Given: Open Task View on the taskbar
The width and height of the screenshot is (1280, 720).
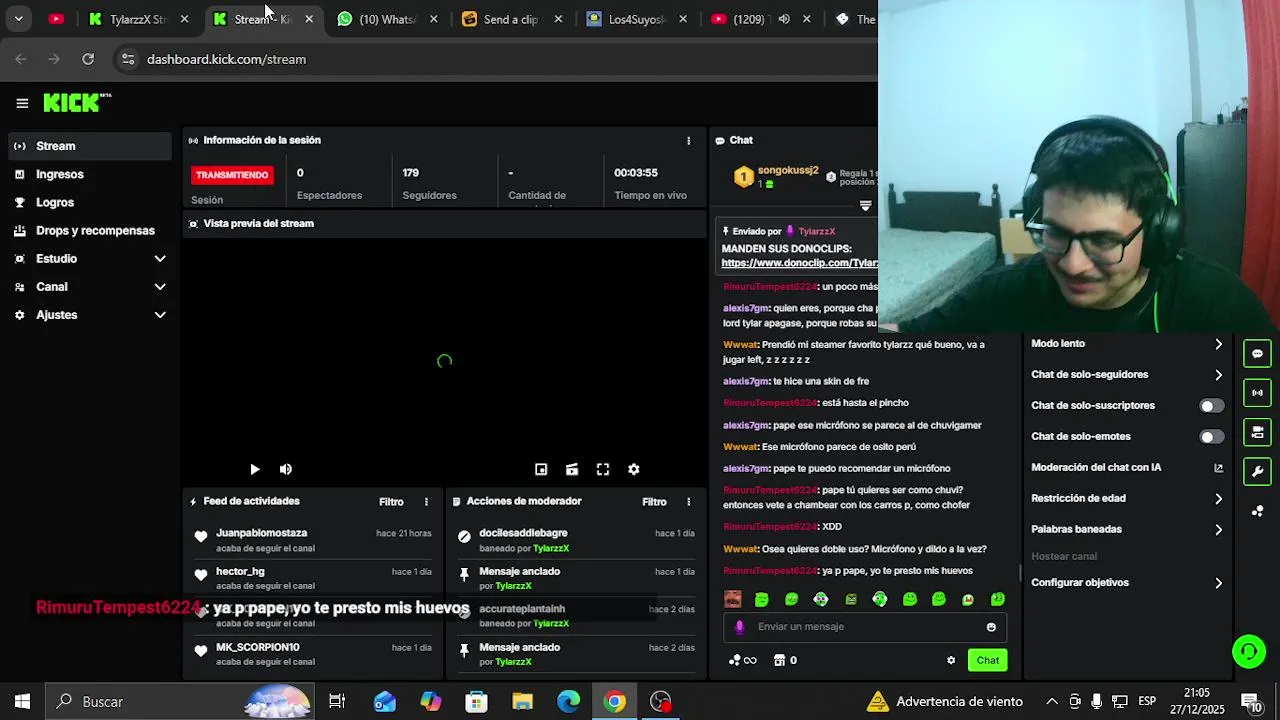Looking at the screenshot, I should click(x=337, y=702).
